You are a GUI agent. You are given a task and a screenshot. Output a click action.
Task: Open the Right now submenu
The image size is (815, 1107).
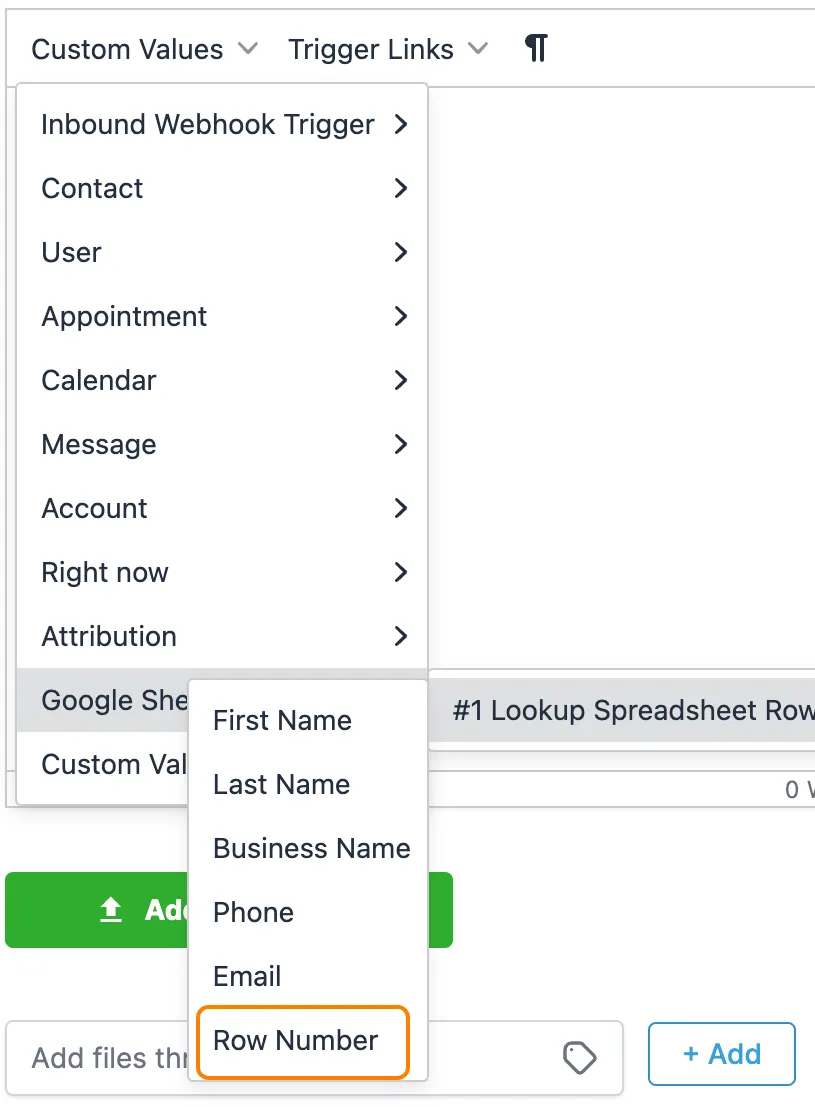105,572
